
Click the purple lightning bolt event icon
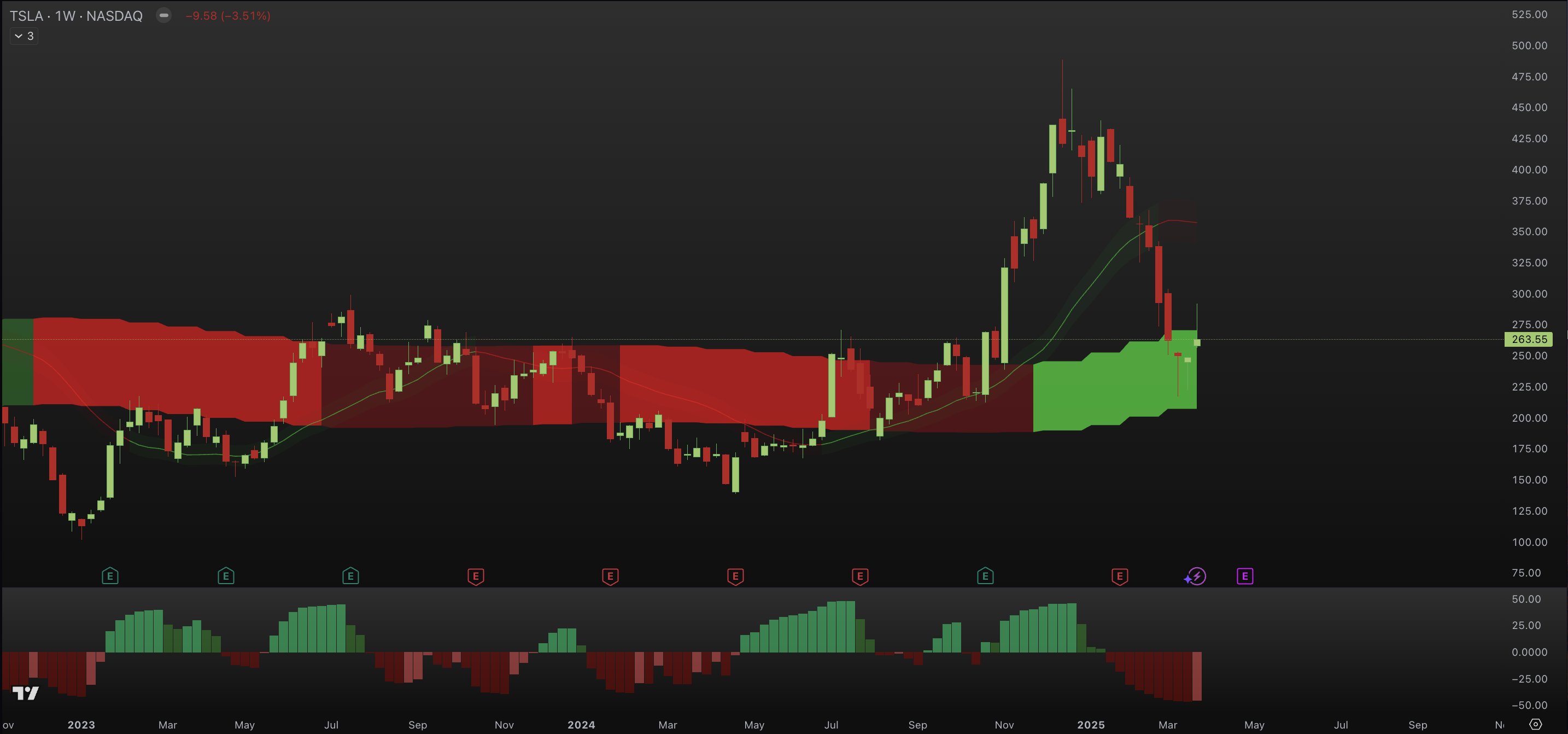point(1196,575)
